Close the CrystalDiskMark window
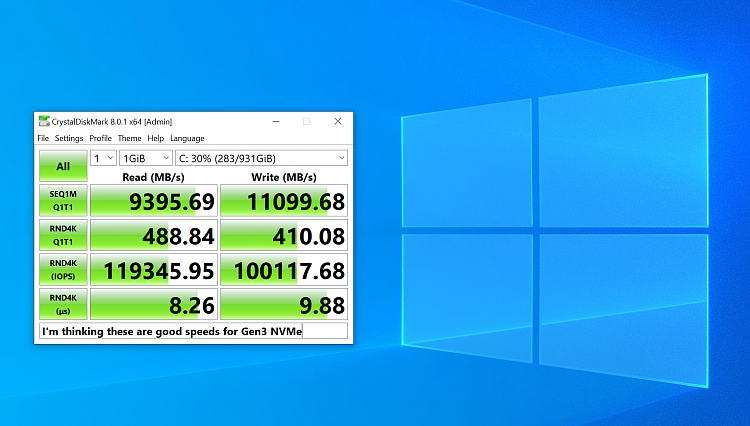The image size is (750, 426). [338, 121]
